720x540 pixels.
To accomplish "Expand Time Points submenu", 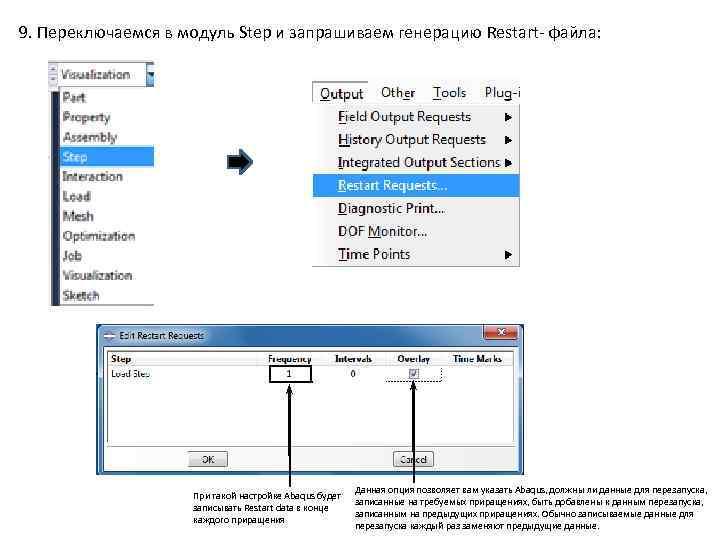I will 416,254.
